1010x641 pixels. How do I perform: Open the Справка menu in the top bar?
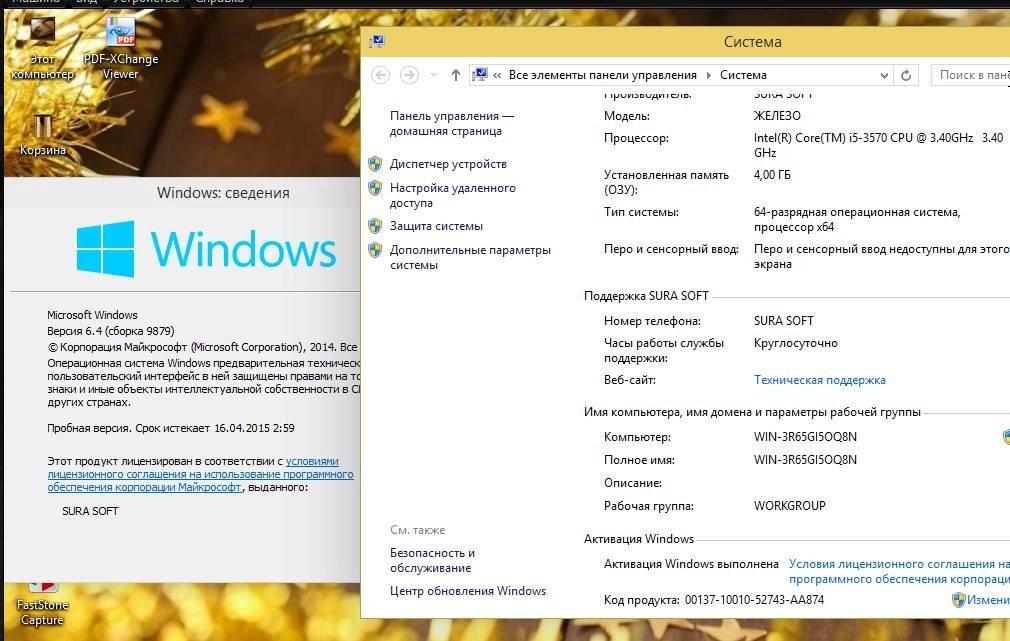pyautogui.click(x=220, y=2)
